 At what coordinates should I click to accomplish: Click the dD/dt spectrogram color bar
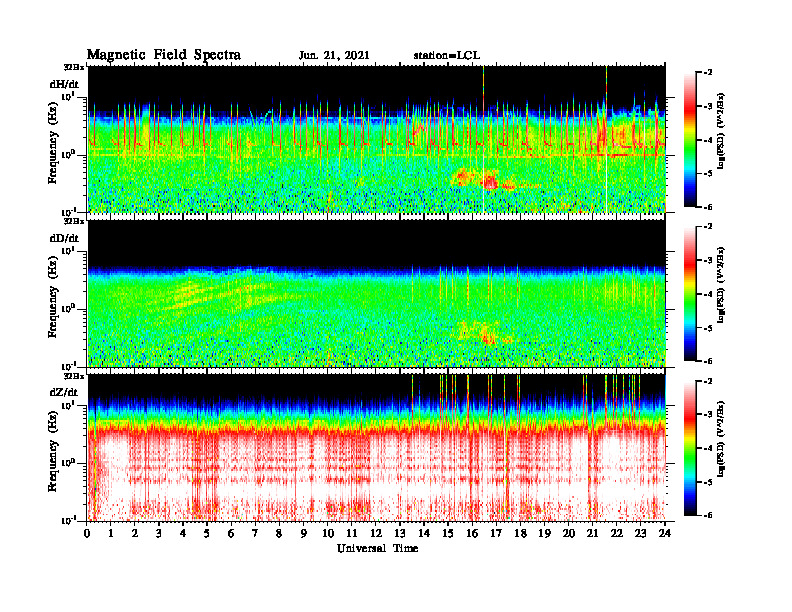coord(690,294)
